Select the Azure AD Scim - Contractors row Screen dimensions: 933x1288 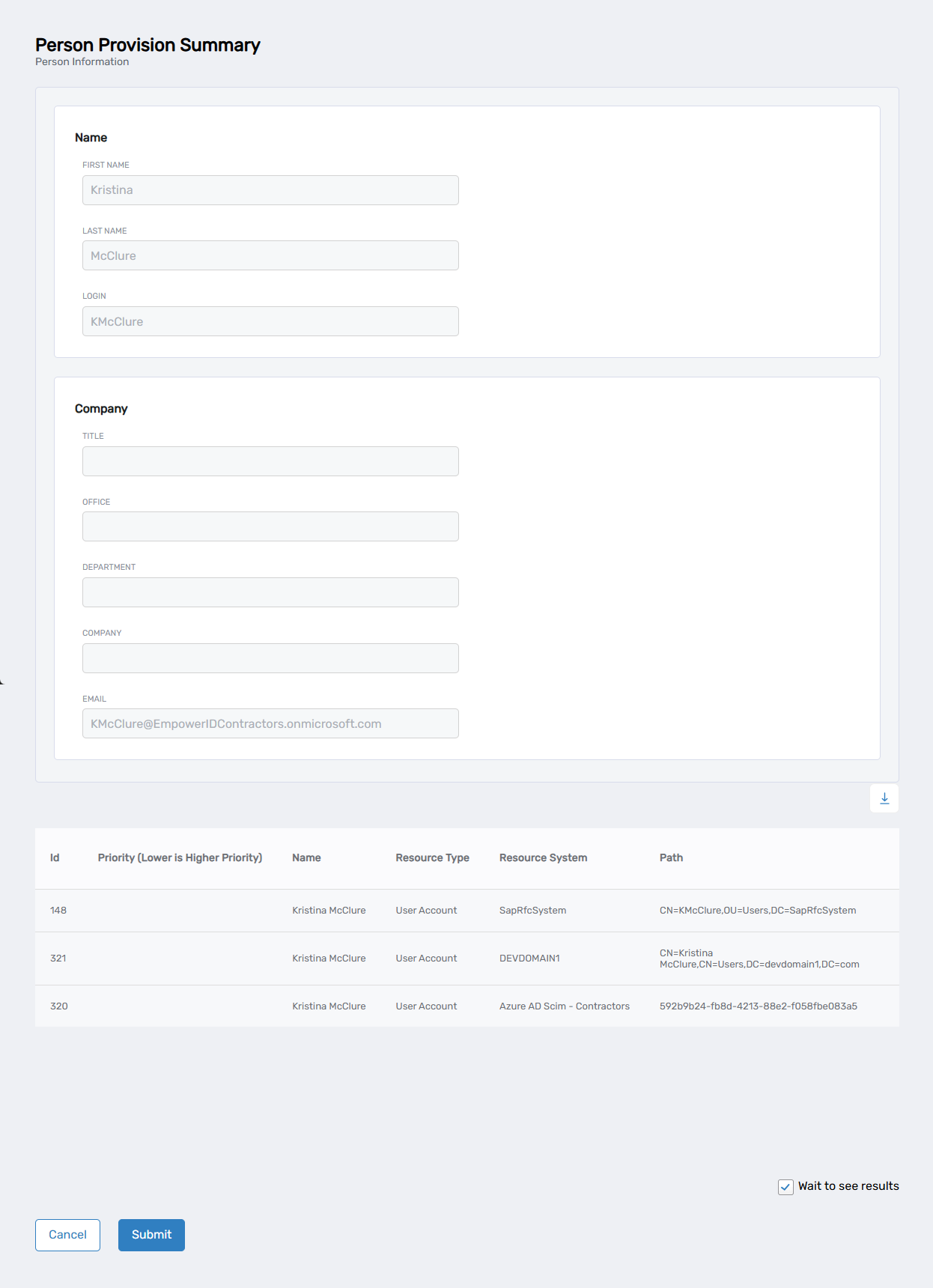pos(466,1006)
